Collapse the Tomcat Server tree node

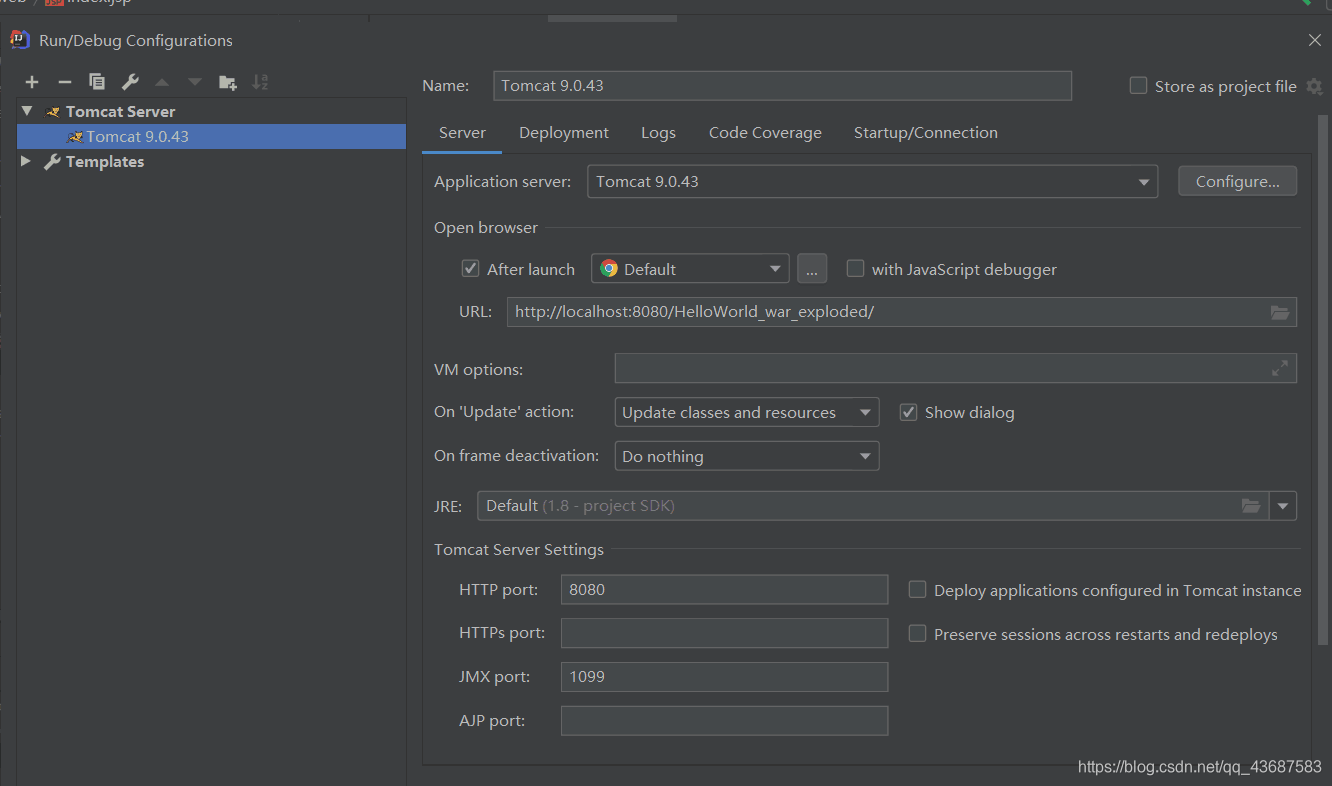[27, 111]
